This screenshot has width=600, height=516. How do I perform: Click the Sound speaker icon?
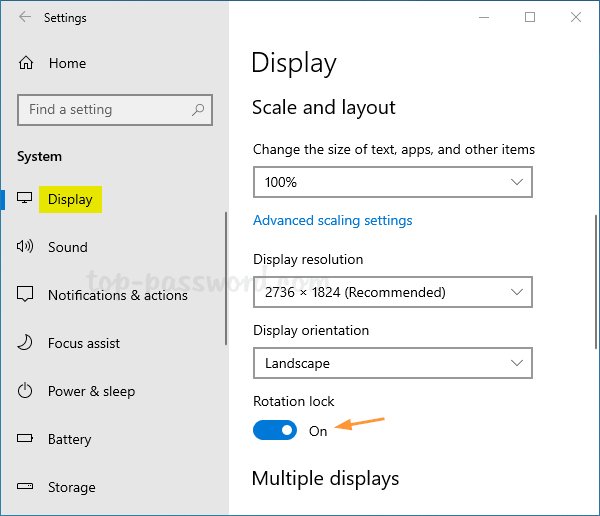point(25,247)
